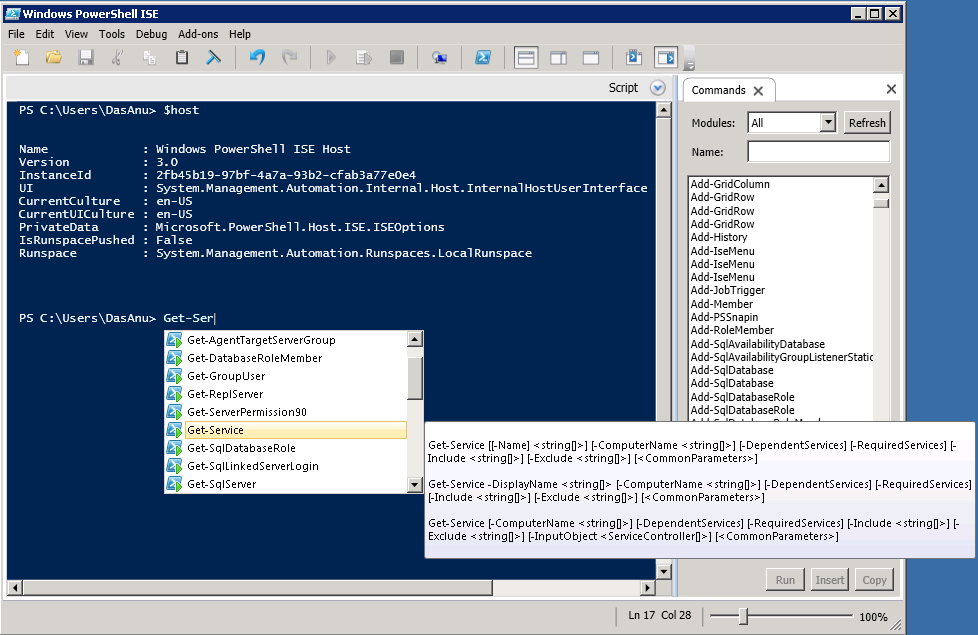Clear the console pane icon
Image resolution: width=978 pixels, height=635 pixels.
click(x=213, y=58)
